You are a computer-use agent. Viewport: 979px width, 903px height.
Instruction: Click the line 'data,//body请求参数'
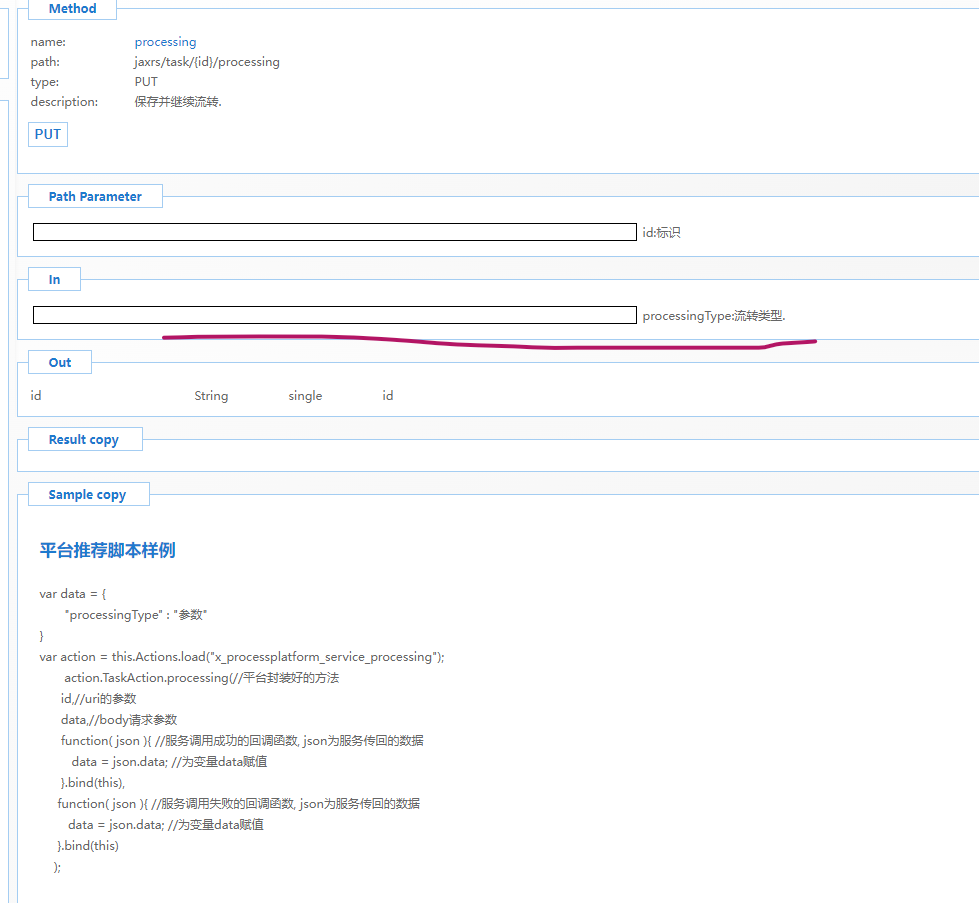coord(119,719)
